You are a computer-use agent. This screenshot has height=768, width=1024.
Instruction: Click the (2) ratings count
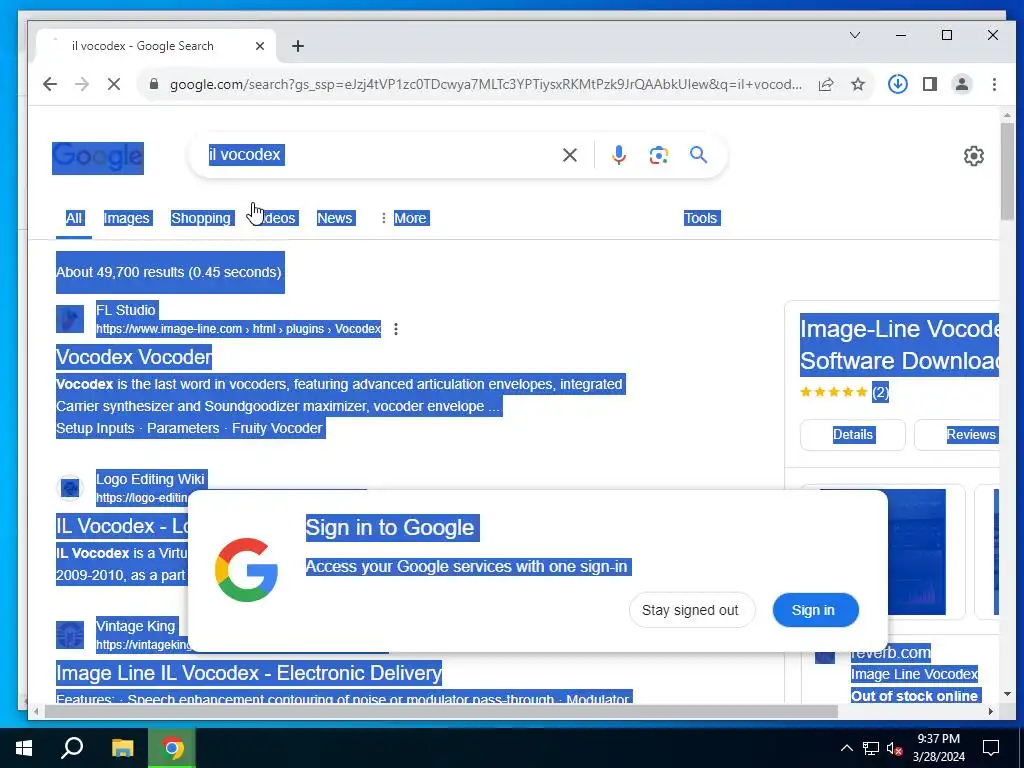880,392
